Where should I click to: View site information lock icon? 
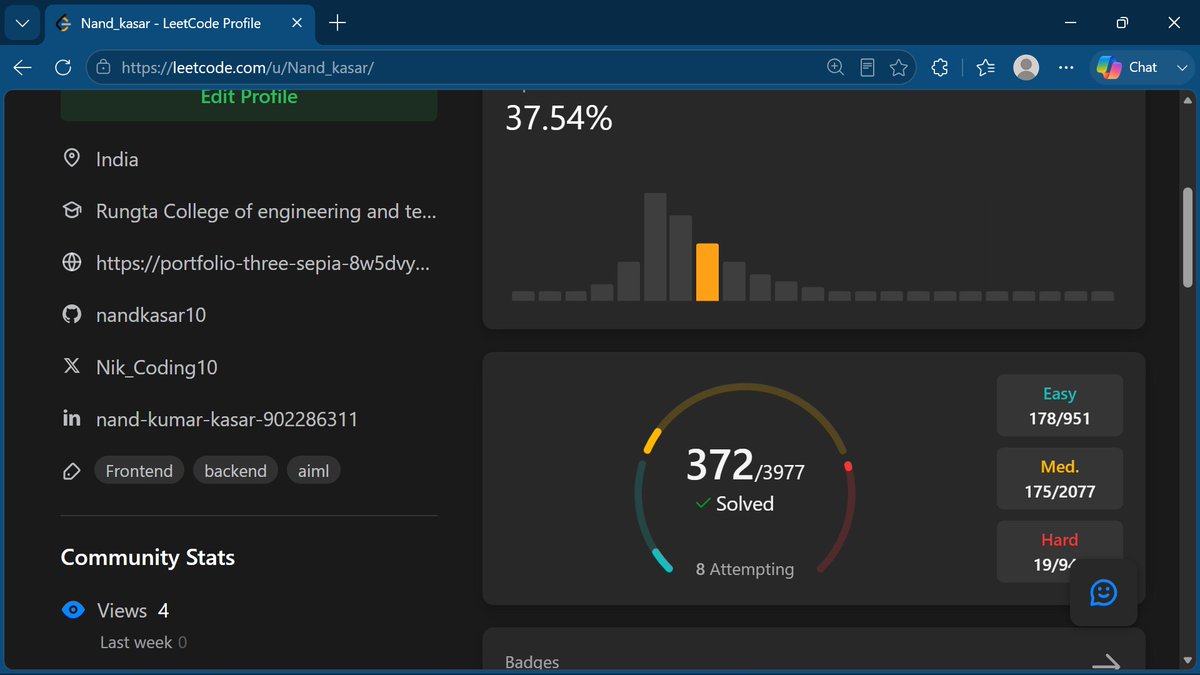coord(104,67)
